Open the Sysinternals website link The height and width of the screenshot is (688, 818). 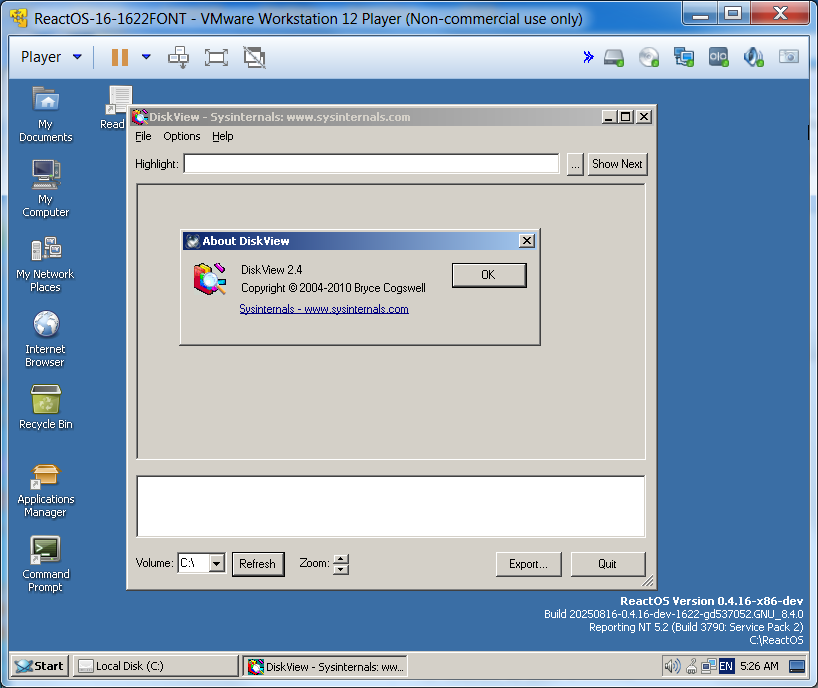click(x=324, y=309)
